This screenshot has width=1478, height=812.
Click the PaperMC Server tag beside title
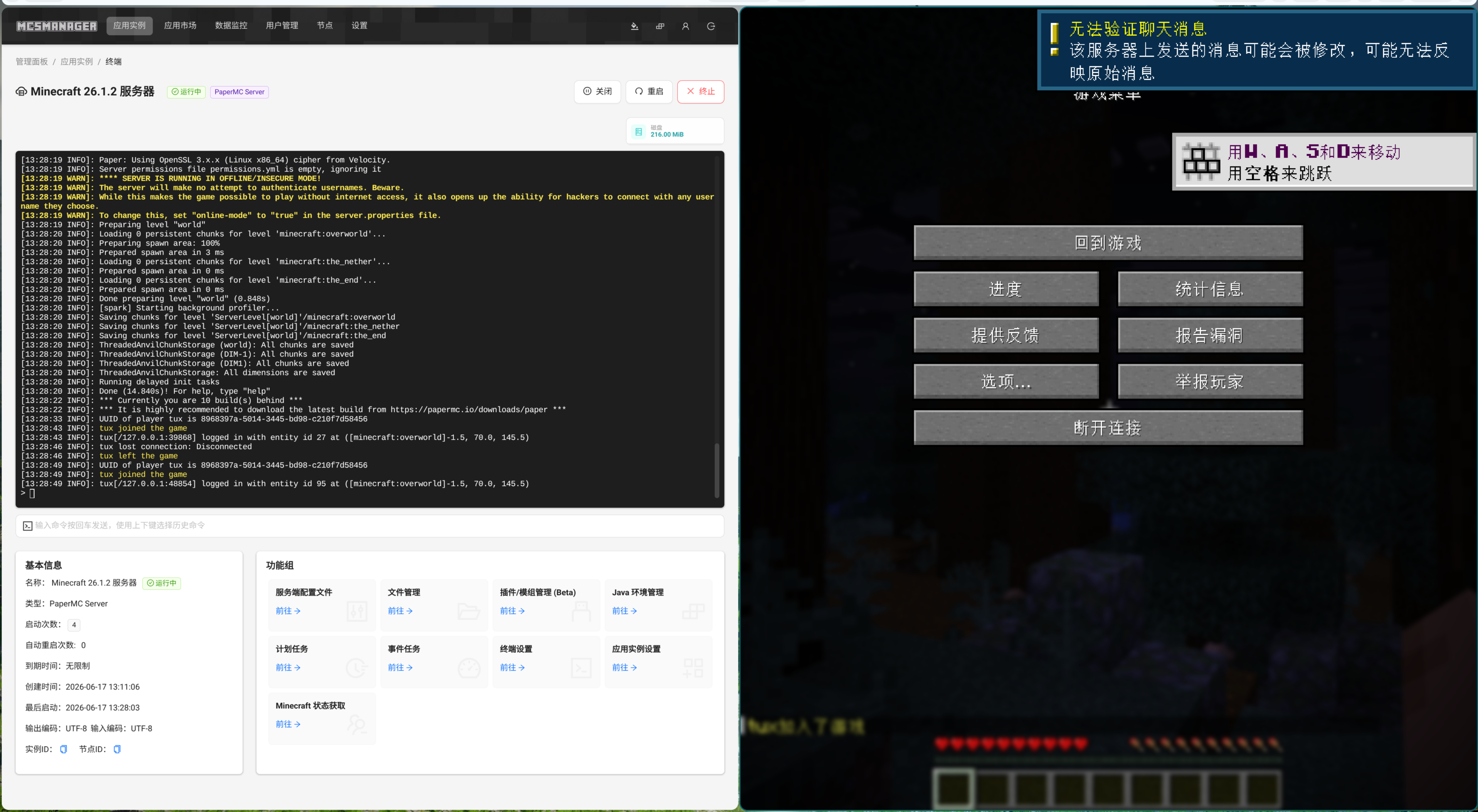[x=239, y=92]
